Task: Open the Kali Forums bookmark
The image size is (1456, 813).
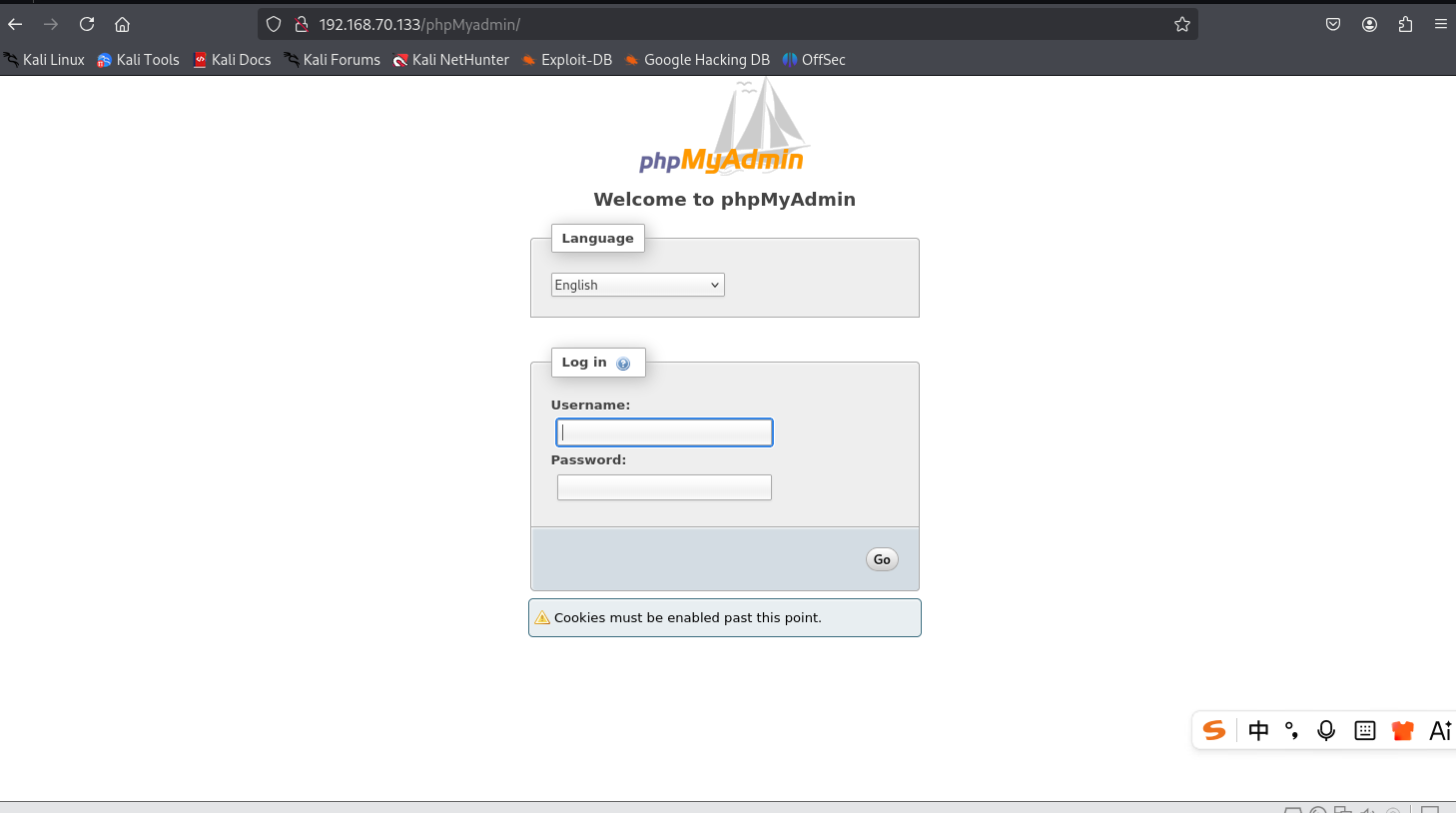Action: tap(332, 60)
